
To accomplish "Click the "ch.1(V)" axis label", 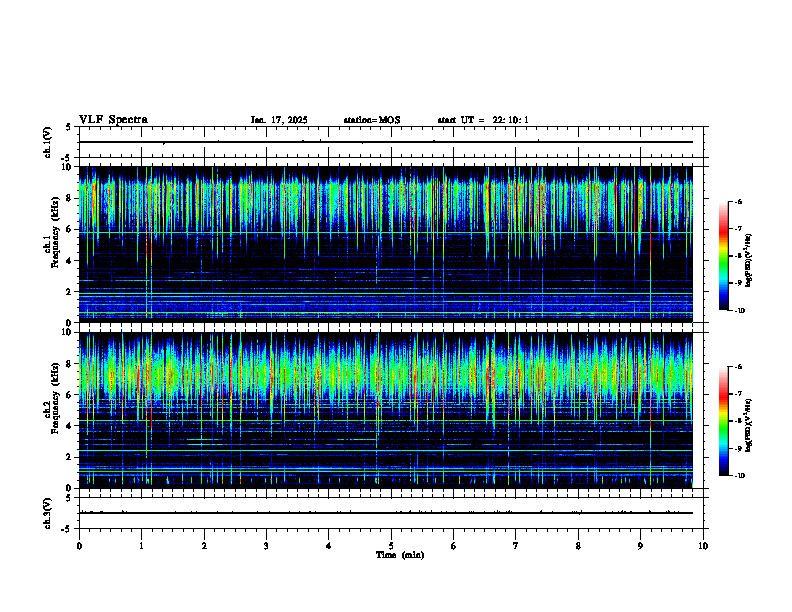I will tap(48, 142).
